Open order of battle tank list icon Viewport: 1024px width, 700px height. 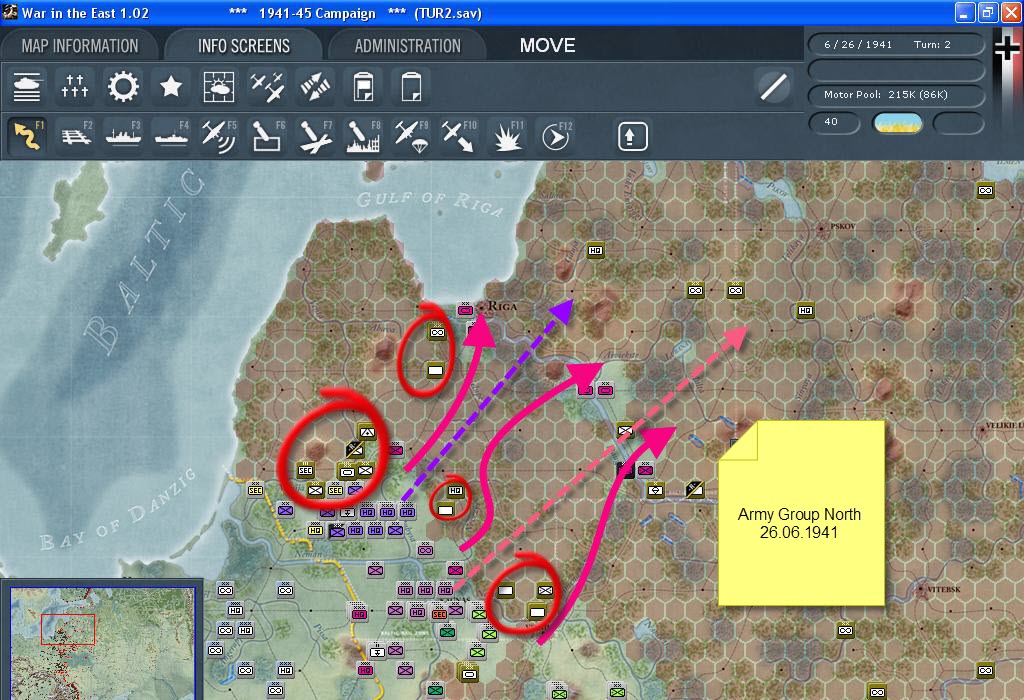point(27,87)
